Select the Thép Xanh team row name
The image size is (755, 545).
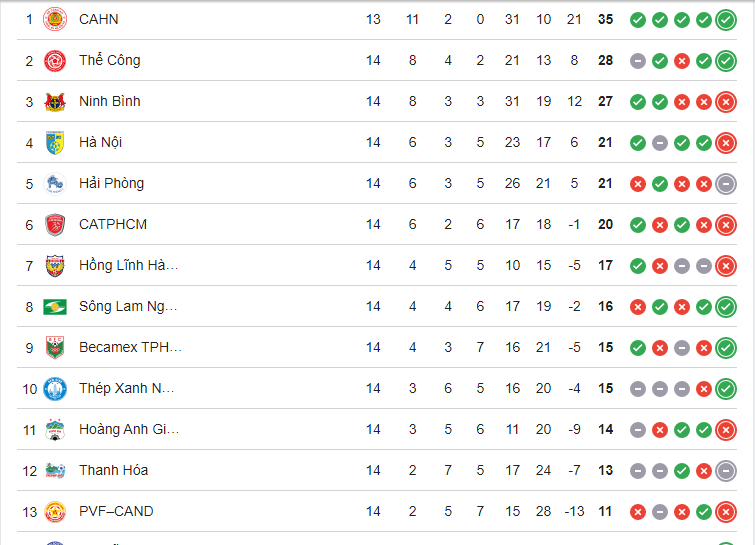click(x=126, y=388)
